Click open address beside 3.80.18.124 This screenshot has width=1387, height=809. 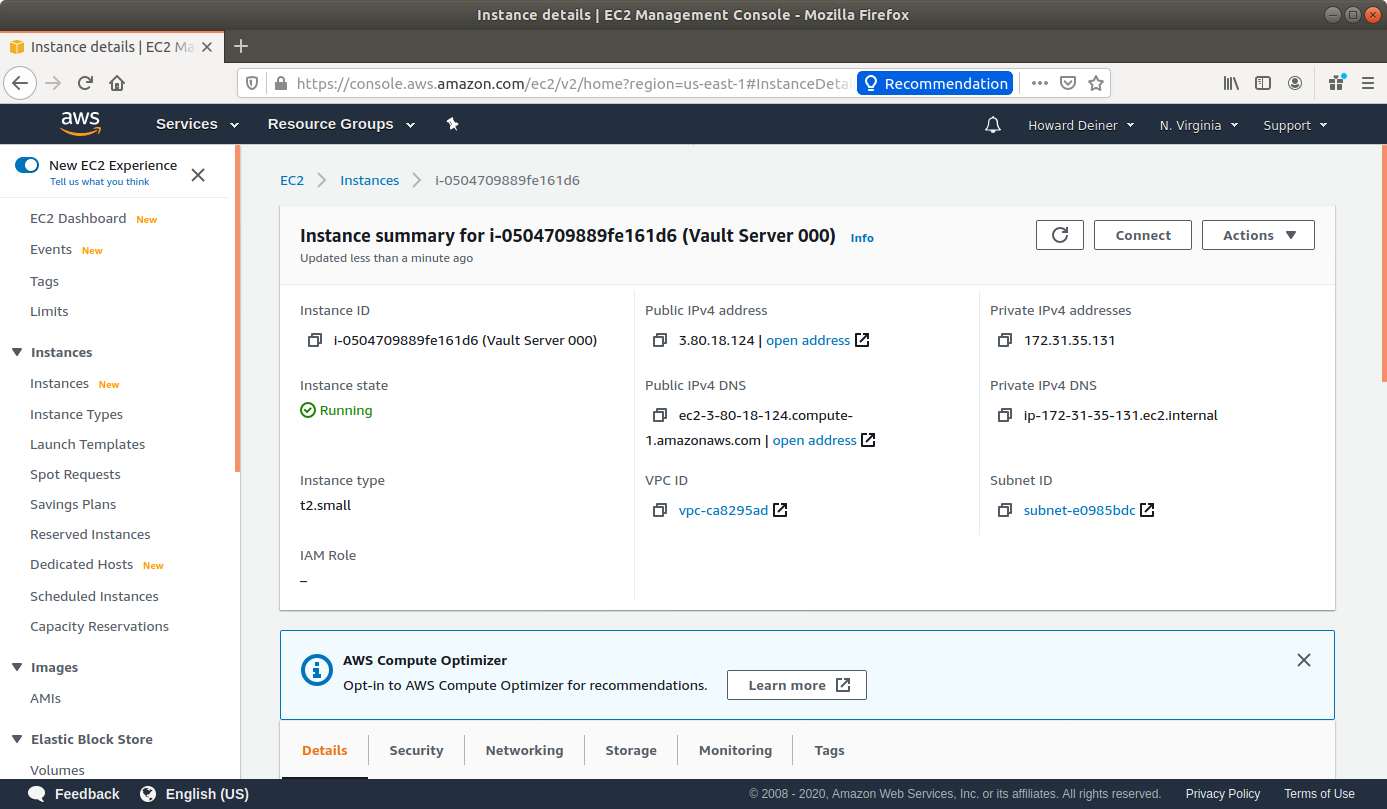[808, 340]
